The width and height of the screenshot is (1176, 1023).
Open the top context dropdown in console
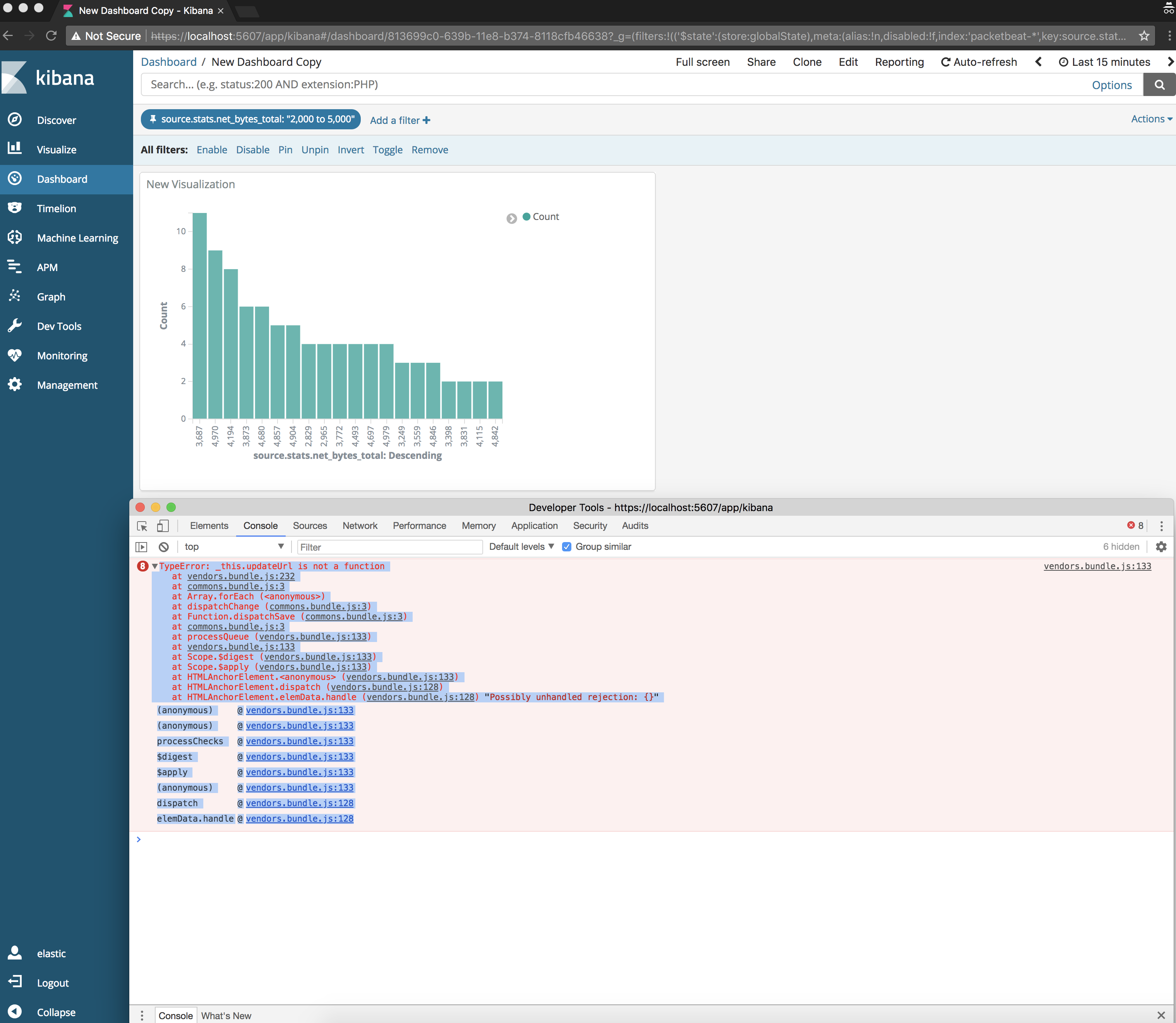(234, 547)
